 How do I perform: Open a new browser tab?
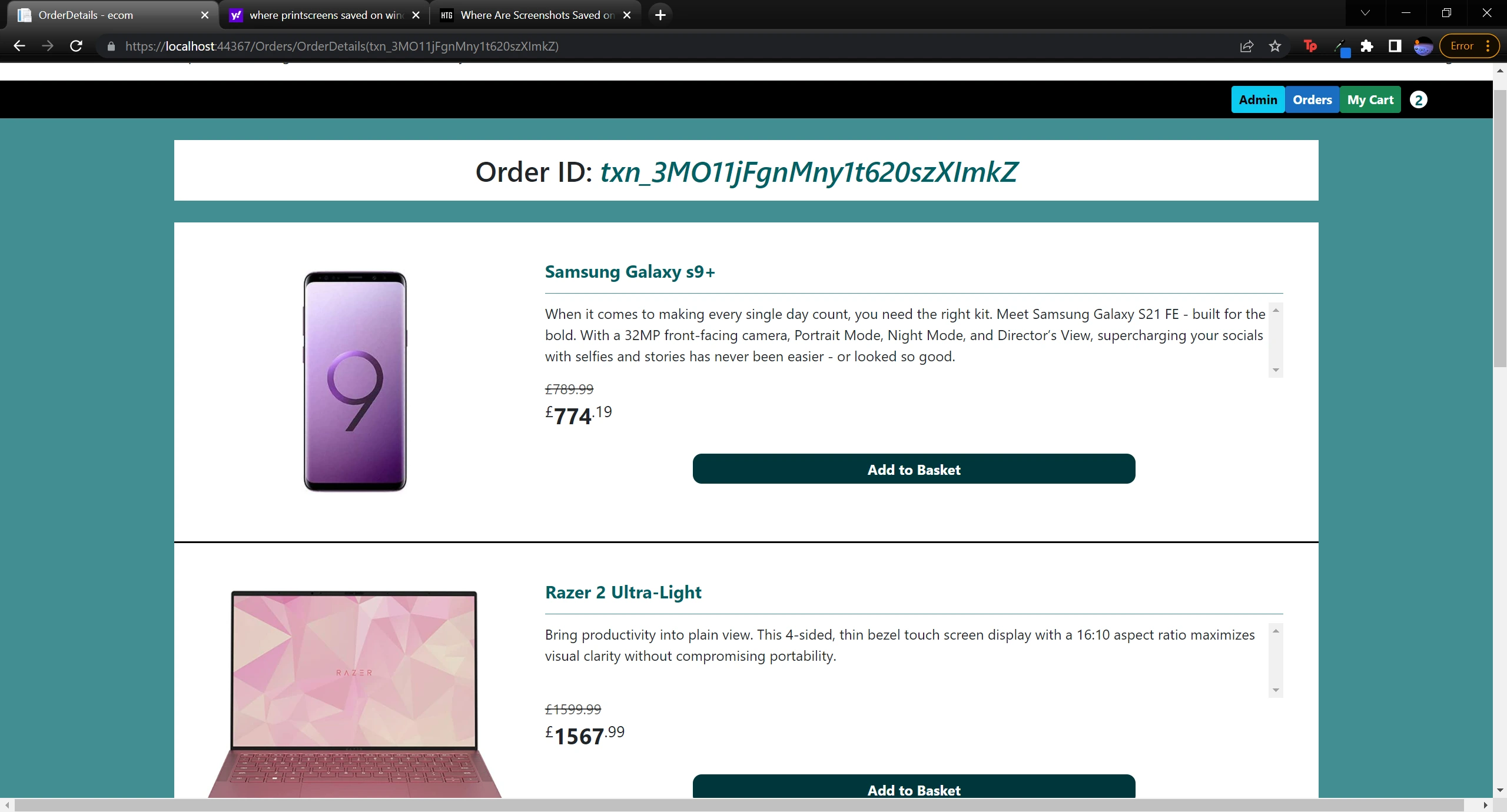[660, 15]
